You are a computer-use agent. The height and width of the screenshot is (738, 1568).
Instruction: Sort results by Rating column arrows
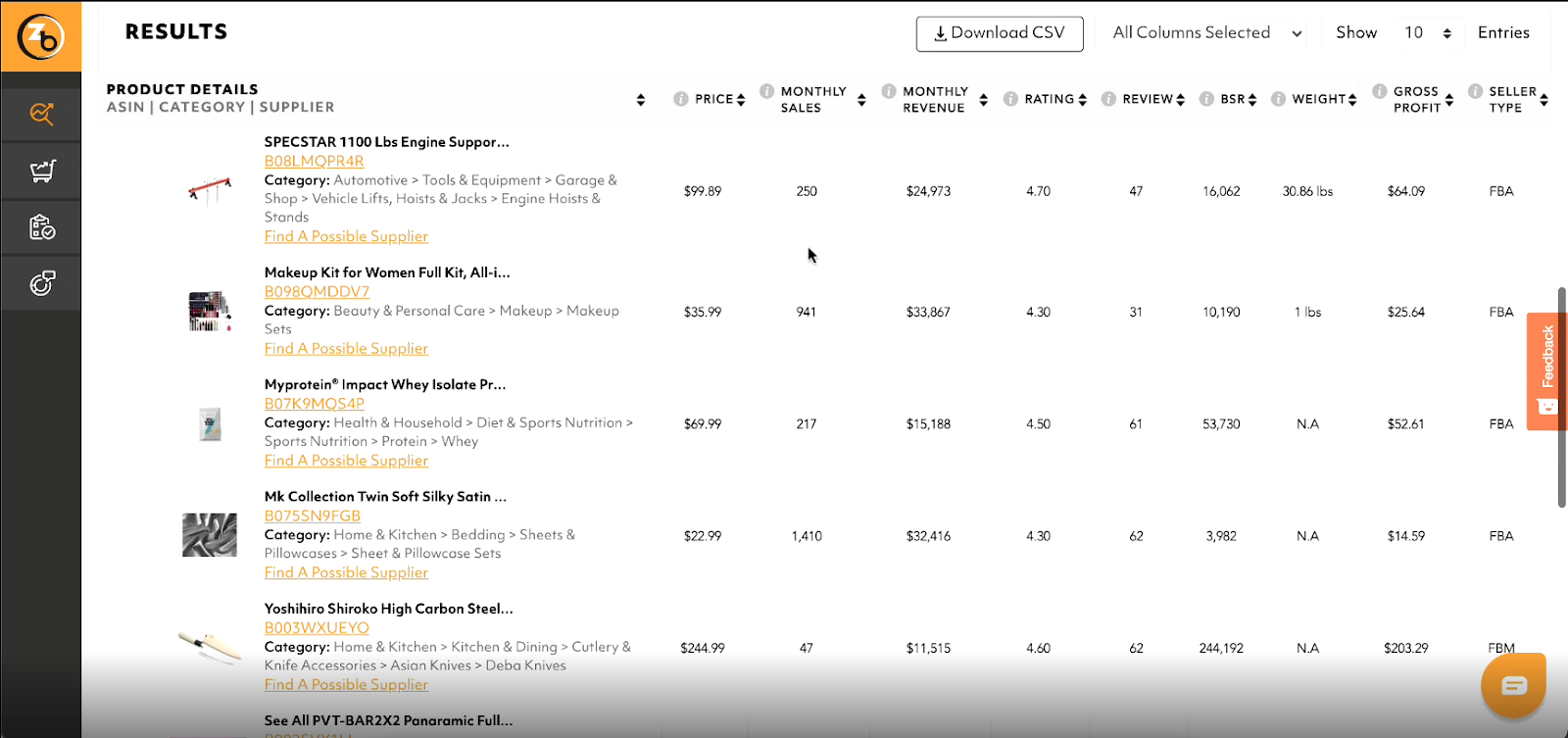1082,100
